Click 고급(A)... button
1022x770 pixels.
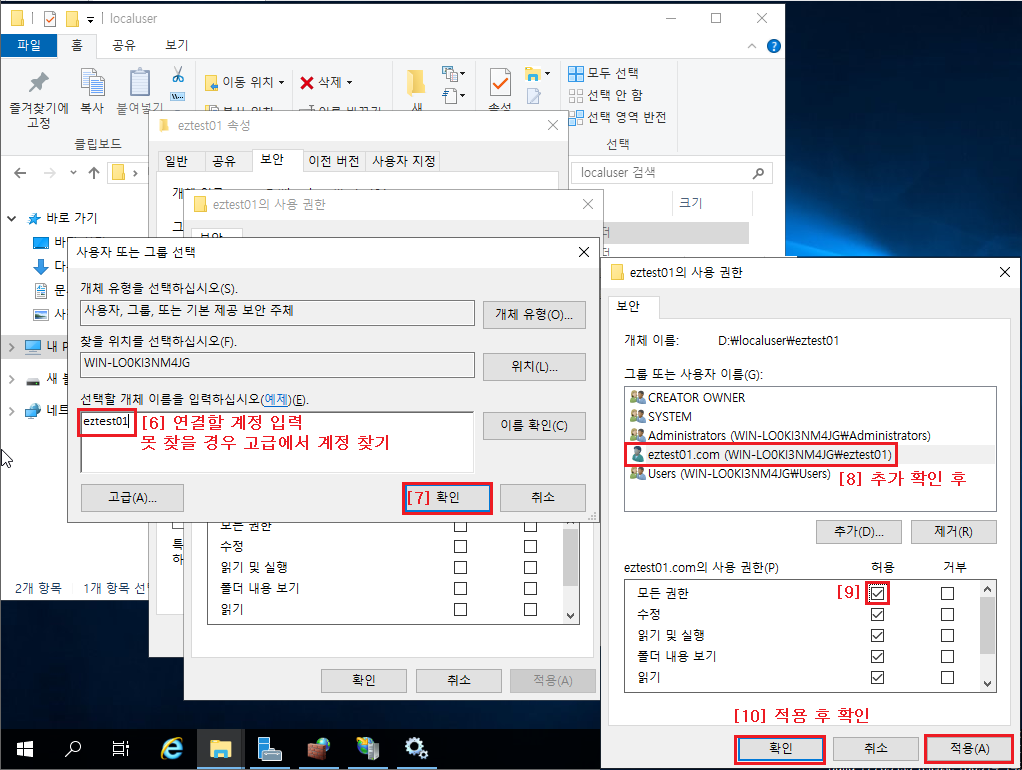pos(132,498)
